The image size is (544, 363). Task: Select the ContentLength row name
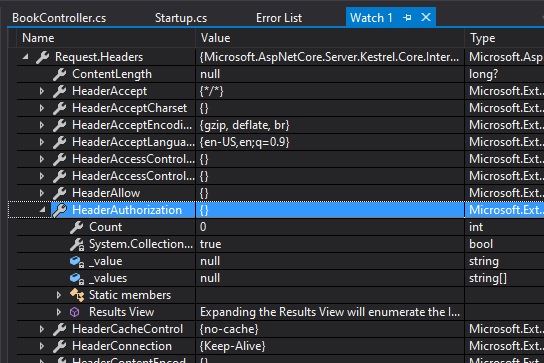[x=112, y=74]
